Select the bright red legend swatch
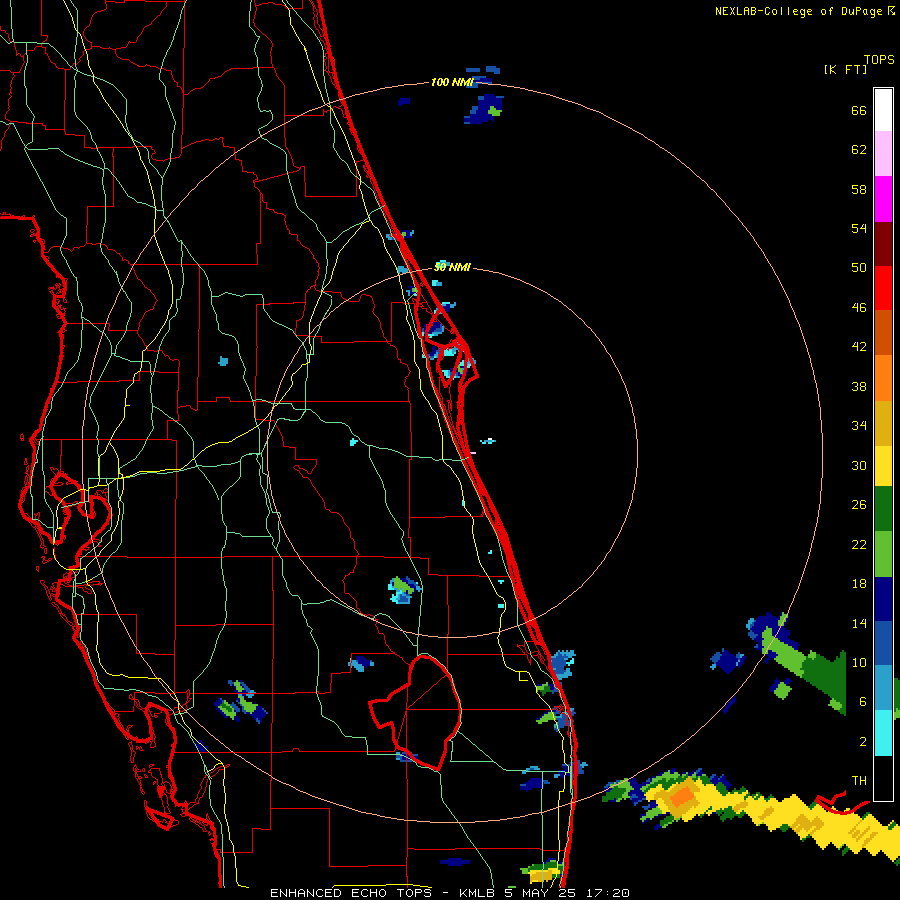Image resolution: width=900 pixels, height=900 pixels. point(883,288)
